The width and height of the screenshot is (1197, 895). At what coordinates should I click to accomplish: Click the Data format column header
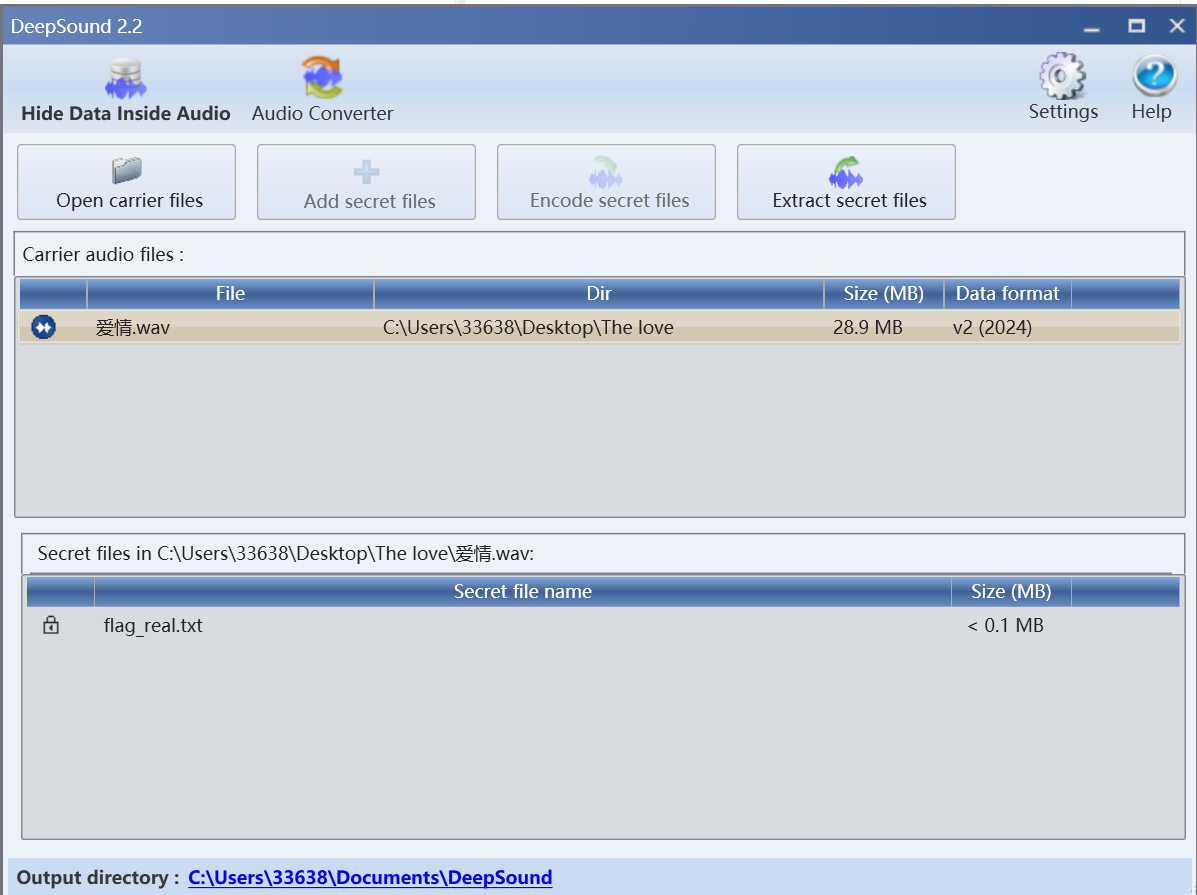pos(1008,294)
